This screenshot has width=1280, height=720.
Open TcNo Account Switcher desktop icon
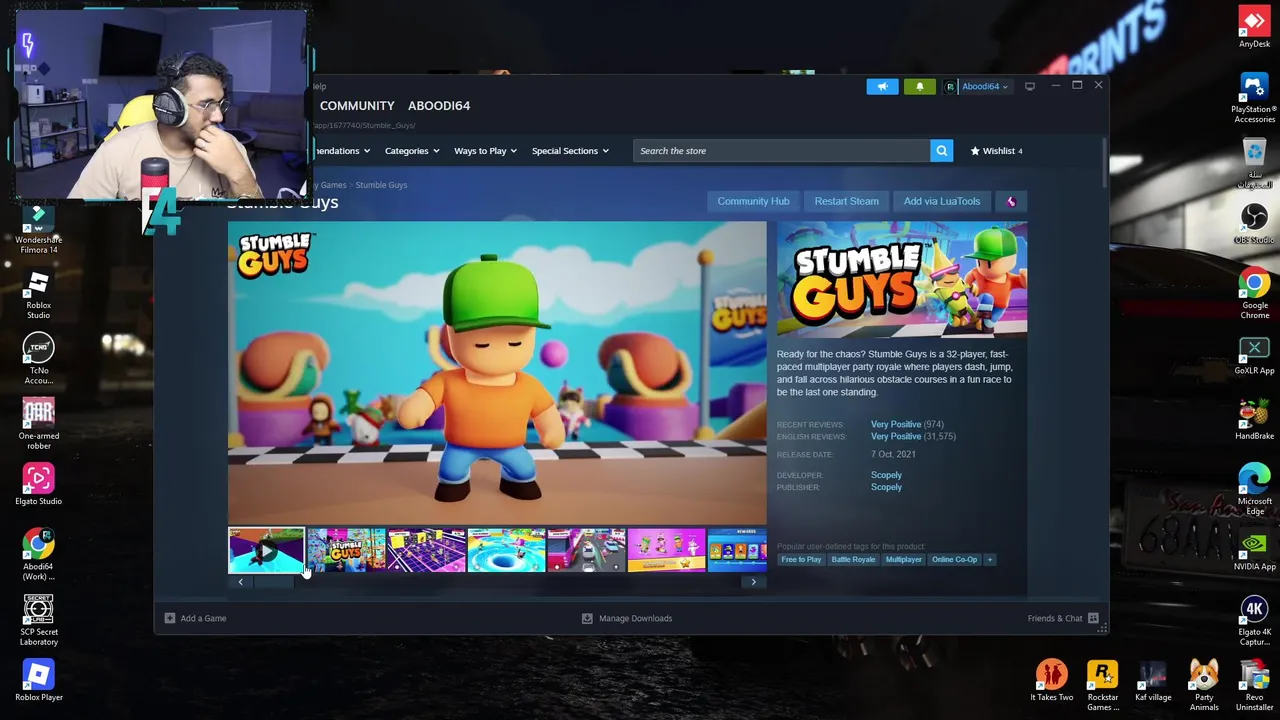(38, 360)
